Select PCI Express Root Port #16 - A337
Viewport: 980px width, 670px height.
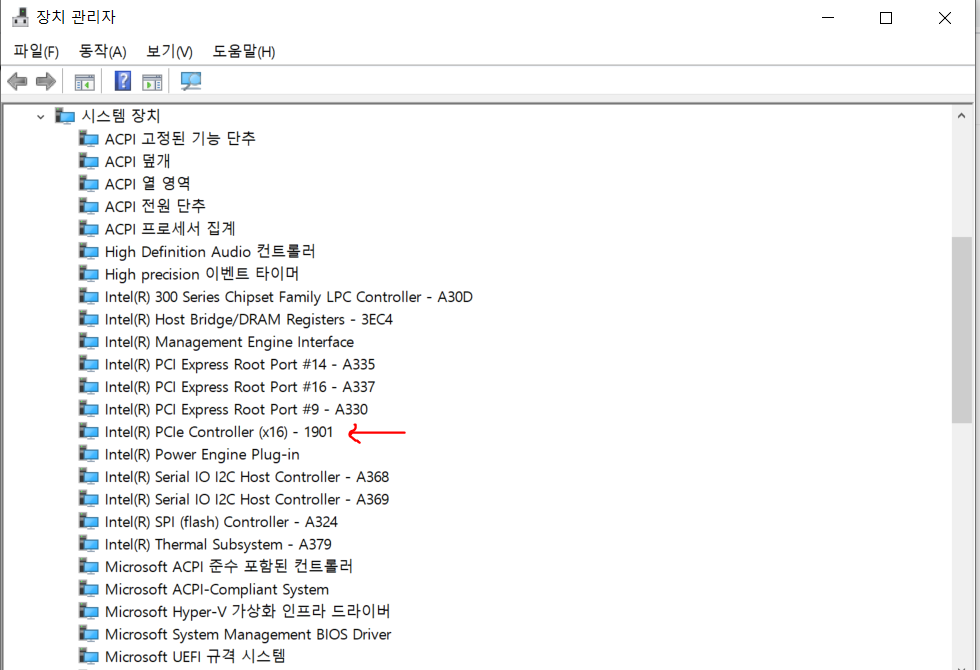[240, 387]
